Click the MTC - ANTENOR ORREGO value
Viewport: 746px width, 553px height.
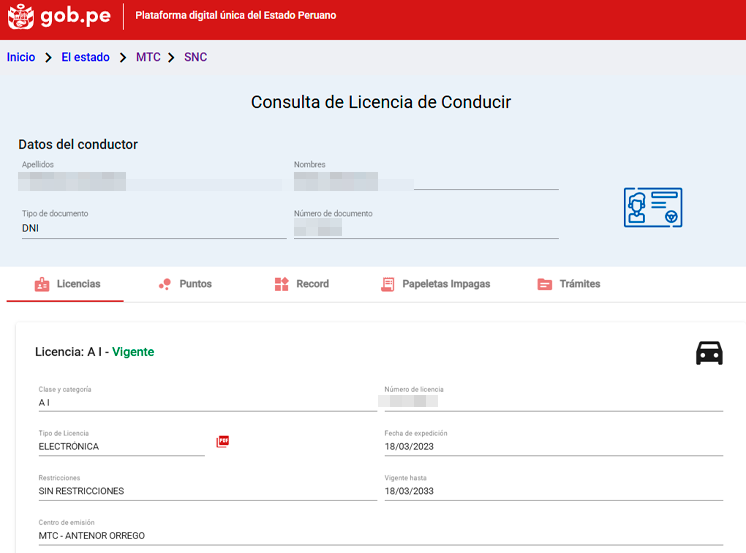pos(92,536)
